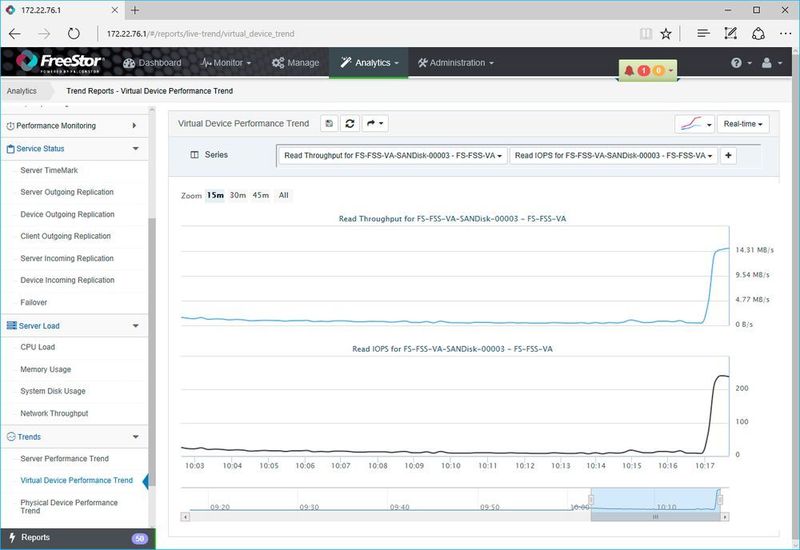800x550 pixels.
Task: Open the user account menu
Action: pos(771,63)
